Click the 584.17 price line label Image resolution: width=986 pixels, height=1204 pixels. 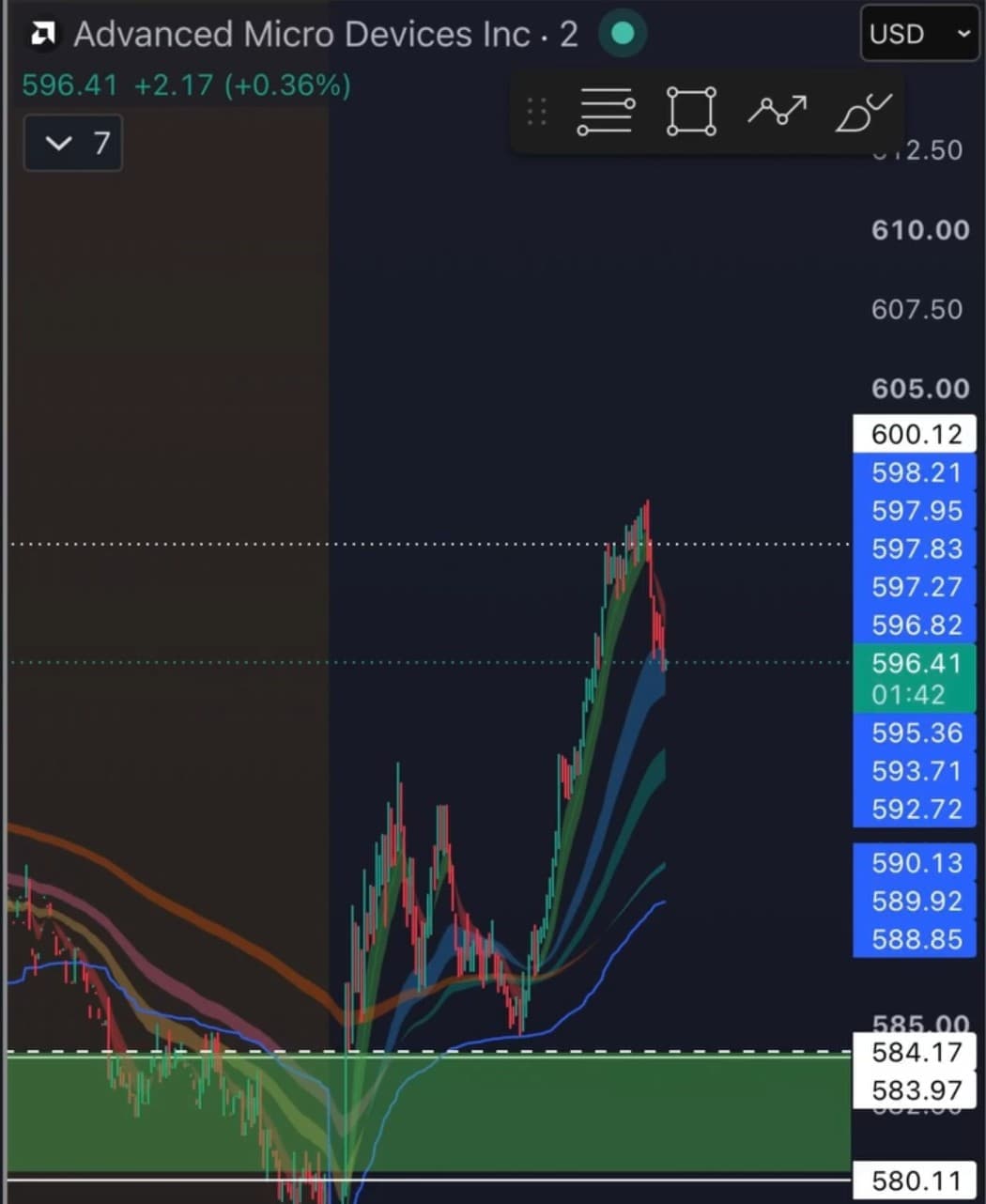pos(916,1052)
